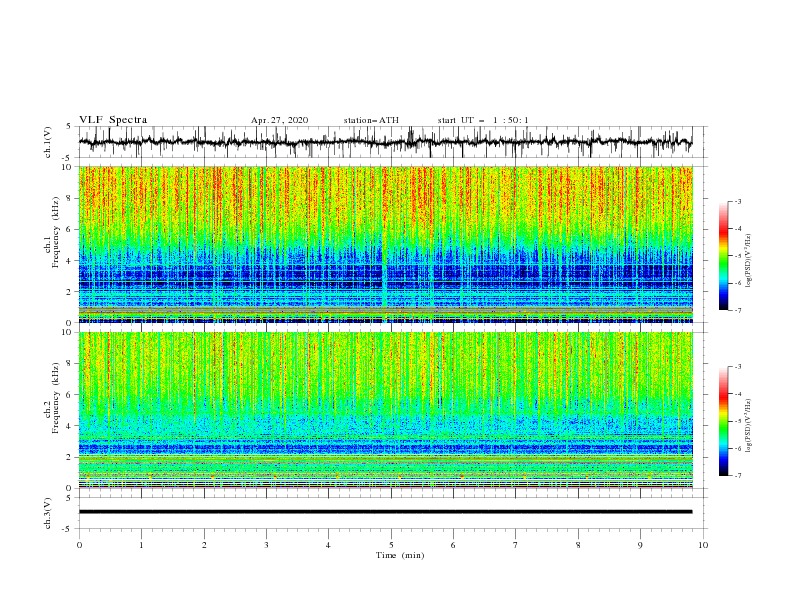Click time axis tick label '0'
Screen dimensions: 792x612
(79, 545)
